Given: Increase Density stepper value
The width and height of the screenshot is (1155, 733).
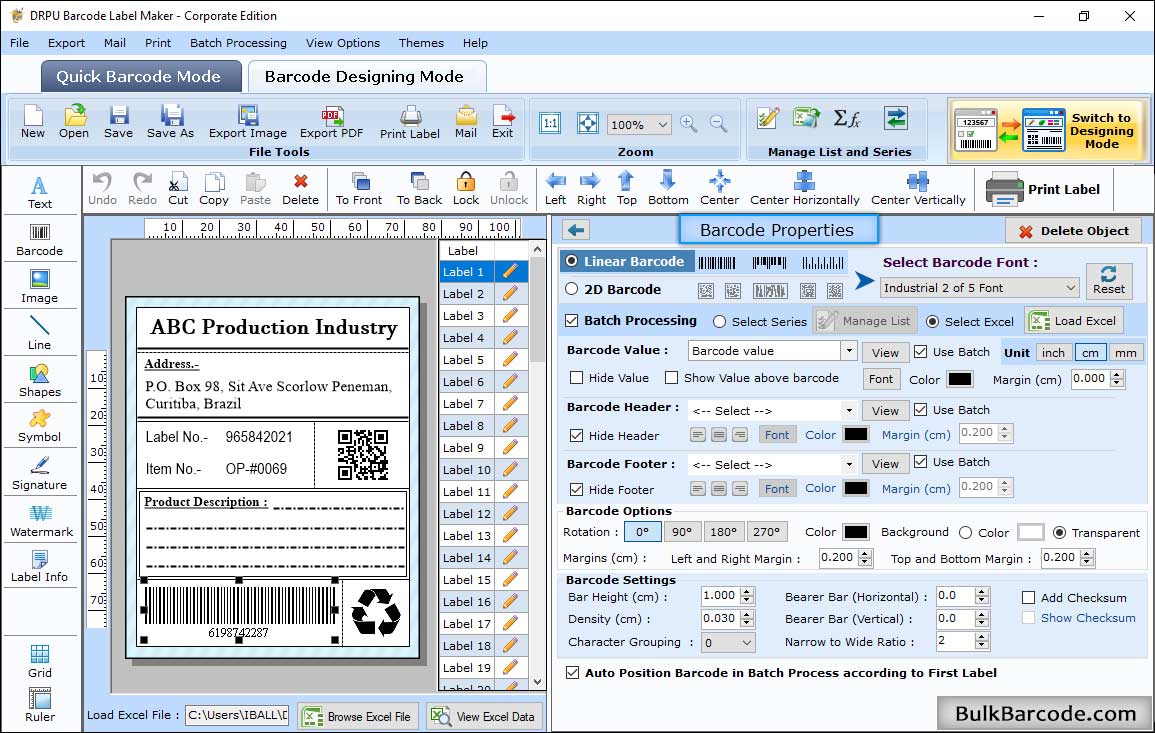Looking at the screenshot, I should pyautogui.click(x=747, y=614).
